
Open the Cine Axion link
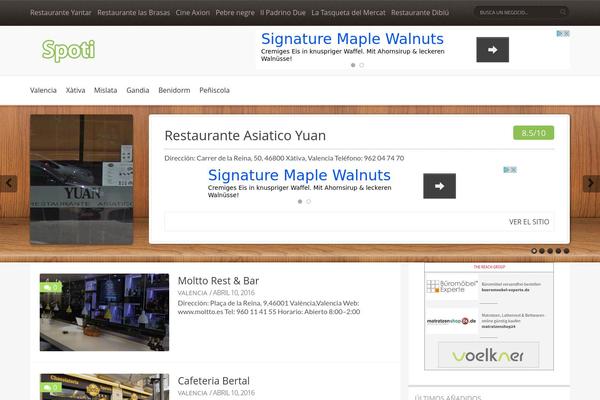pos(192,13)
